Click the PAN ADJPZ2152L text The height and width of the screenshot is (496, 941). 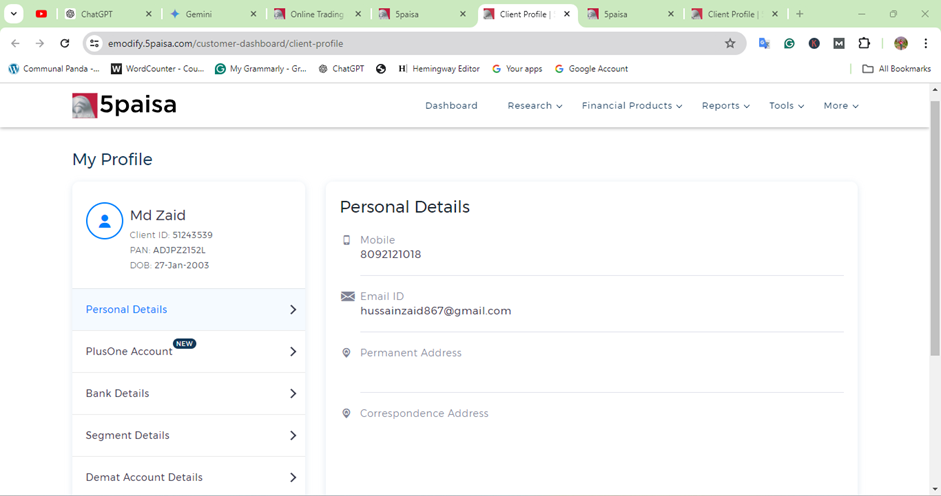[167, 250]
